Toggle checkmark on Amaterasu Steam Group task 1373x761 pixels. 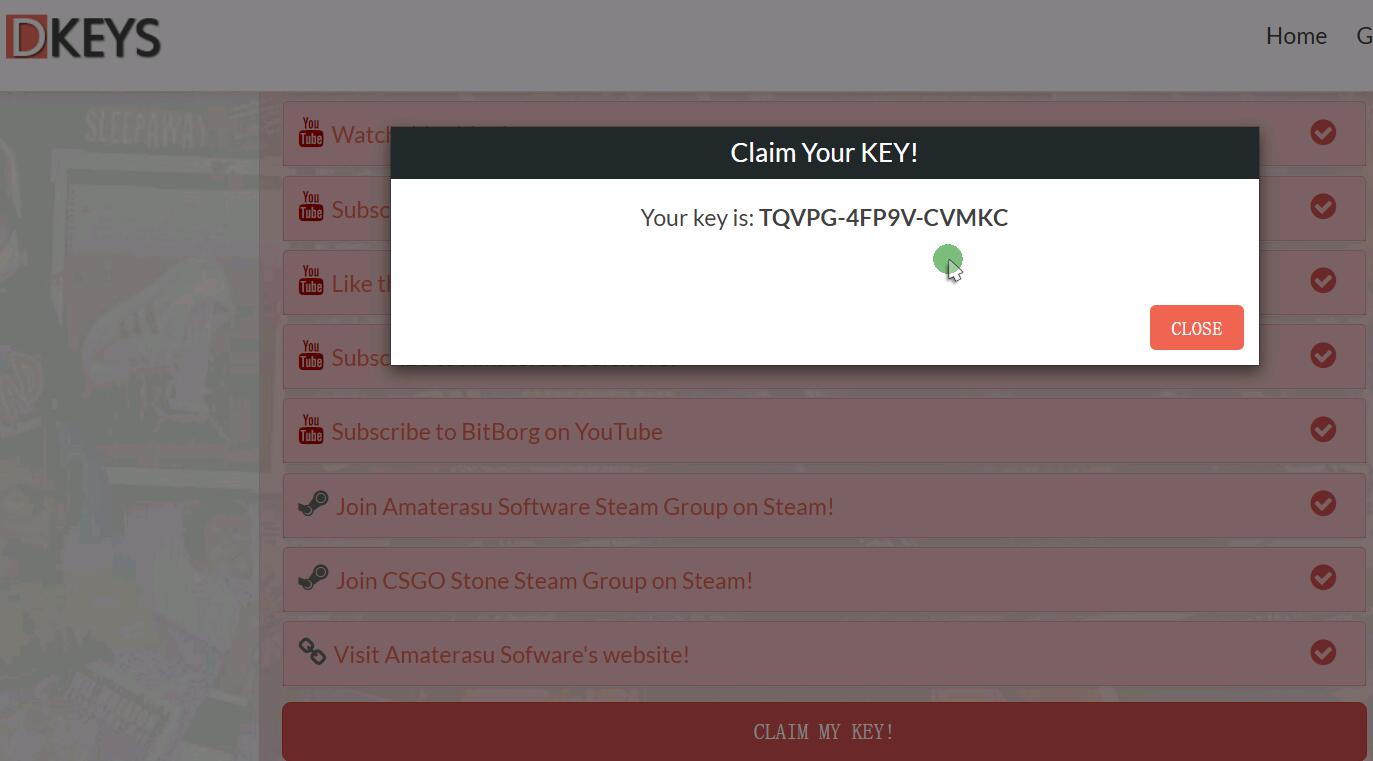click(1323, 503)
